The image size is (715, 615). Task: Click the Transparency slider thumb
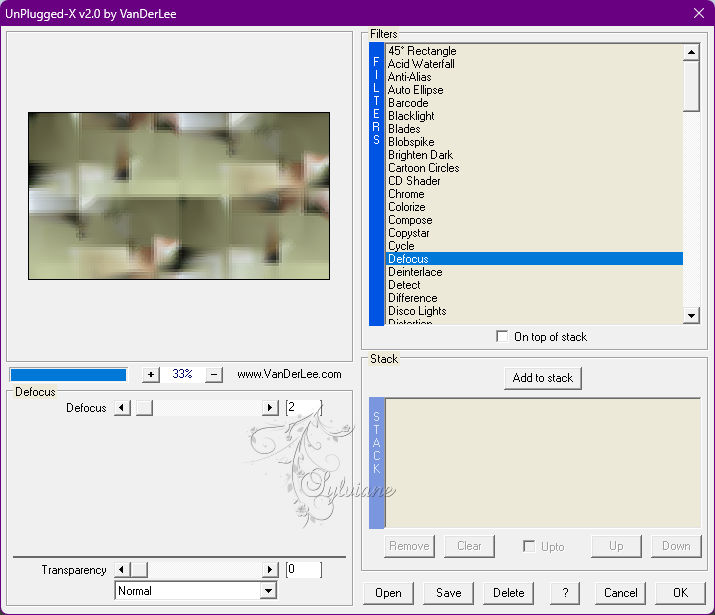tap(139, 569)
